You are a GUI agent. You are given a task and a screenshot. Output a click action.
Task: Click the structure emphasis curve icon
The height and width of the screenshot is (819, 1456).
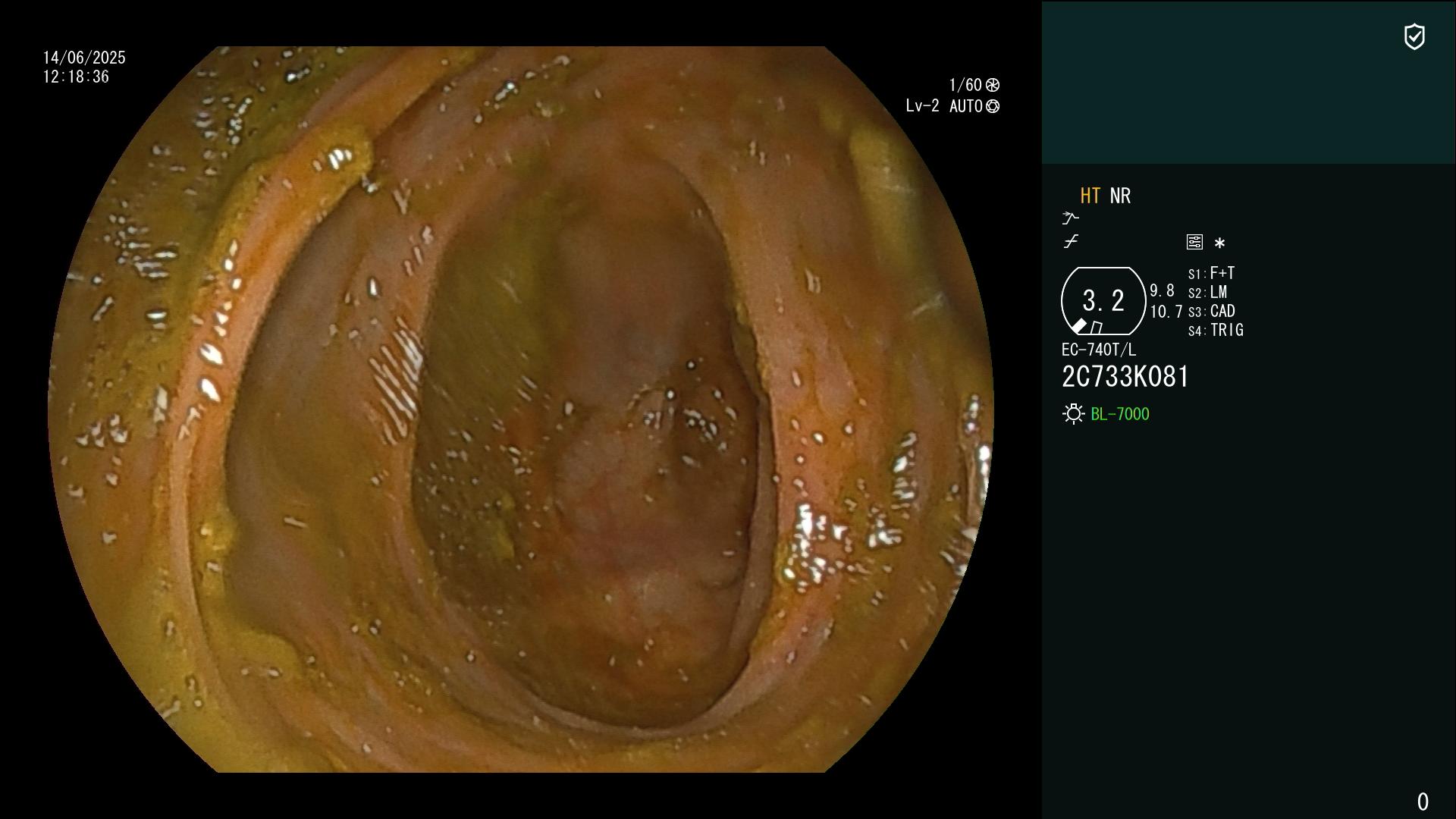tap(1070, 218)
